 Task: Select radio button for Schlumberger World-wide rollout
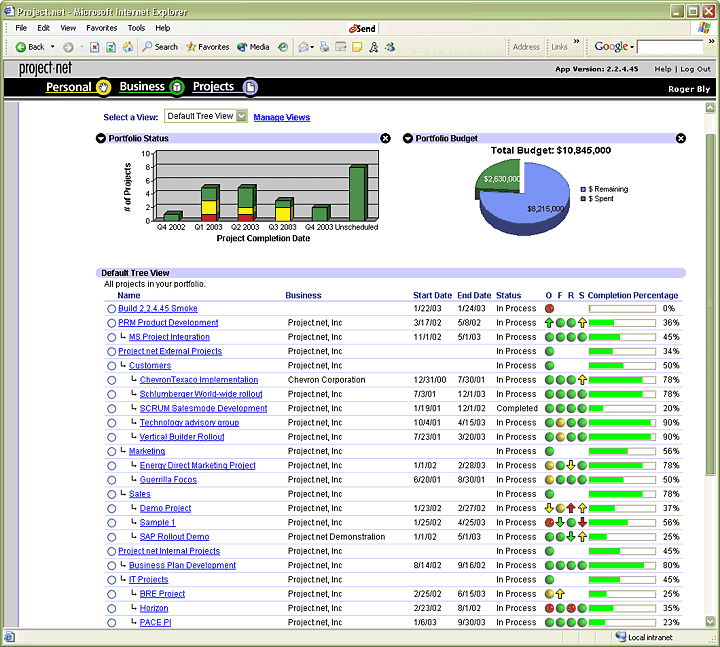pos(112,394)
